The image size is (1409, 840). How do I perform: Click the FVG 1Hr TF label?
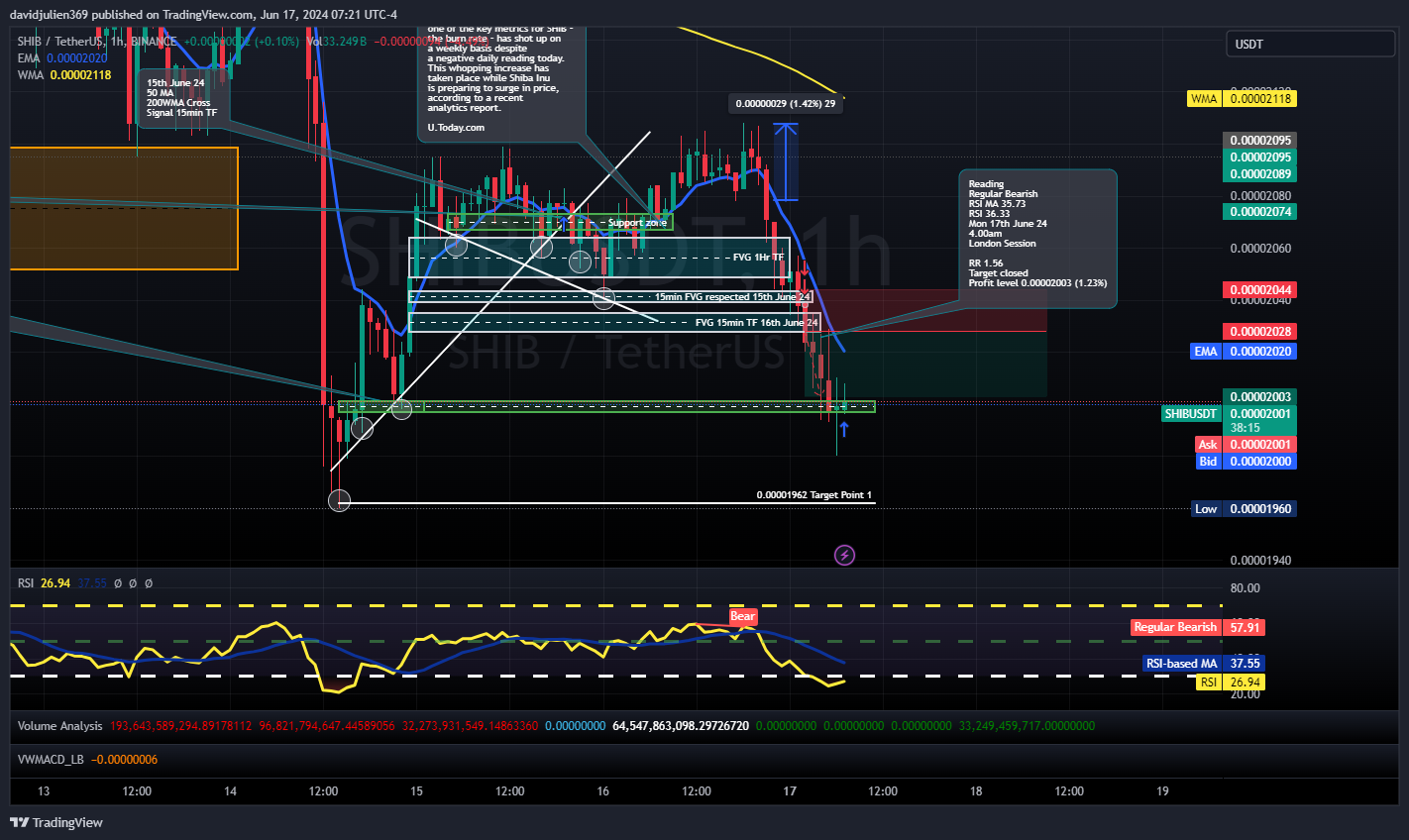(758, 258)
